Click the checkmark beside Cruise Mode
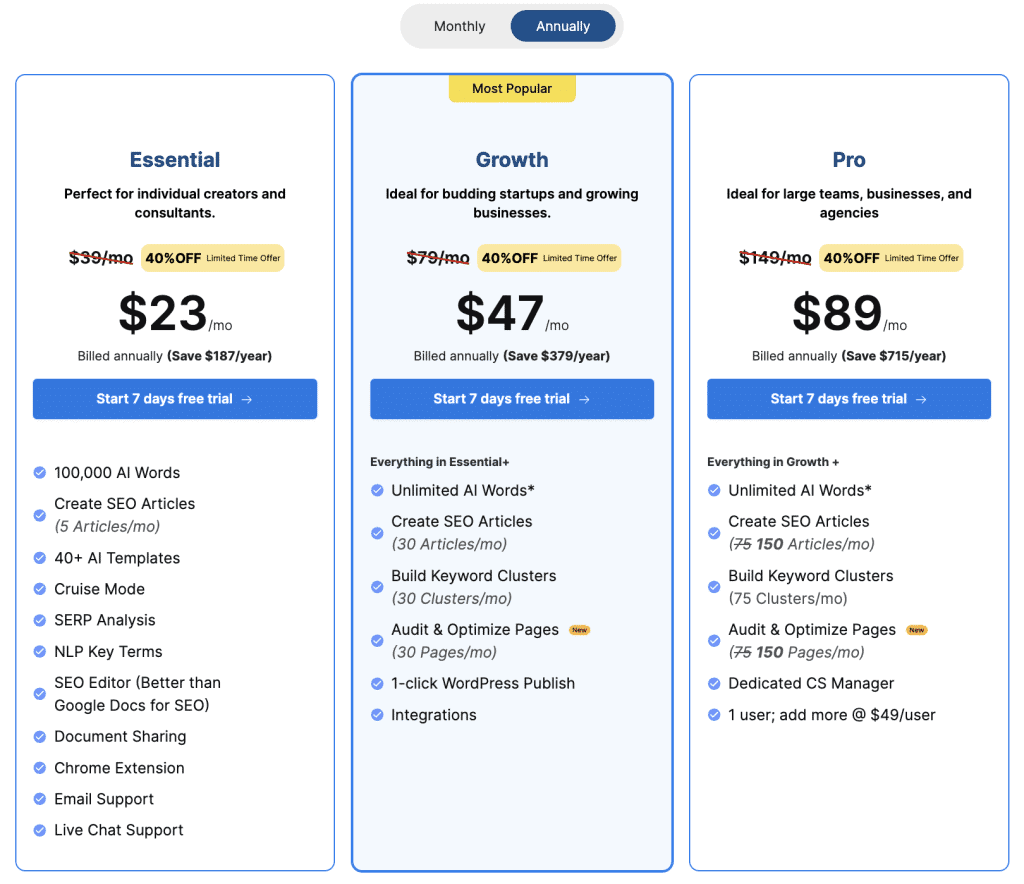1024x884 pixels. pyautogui.click(x=40, y=589)
